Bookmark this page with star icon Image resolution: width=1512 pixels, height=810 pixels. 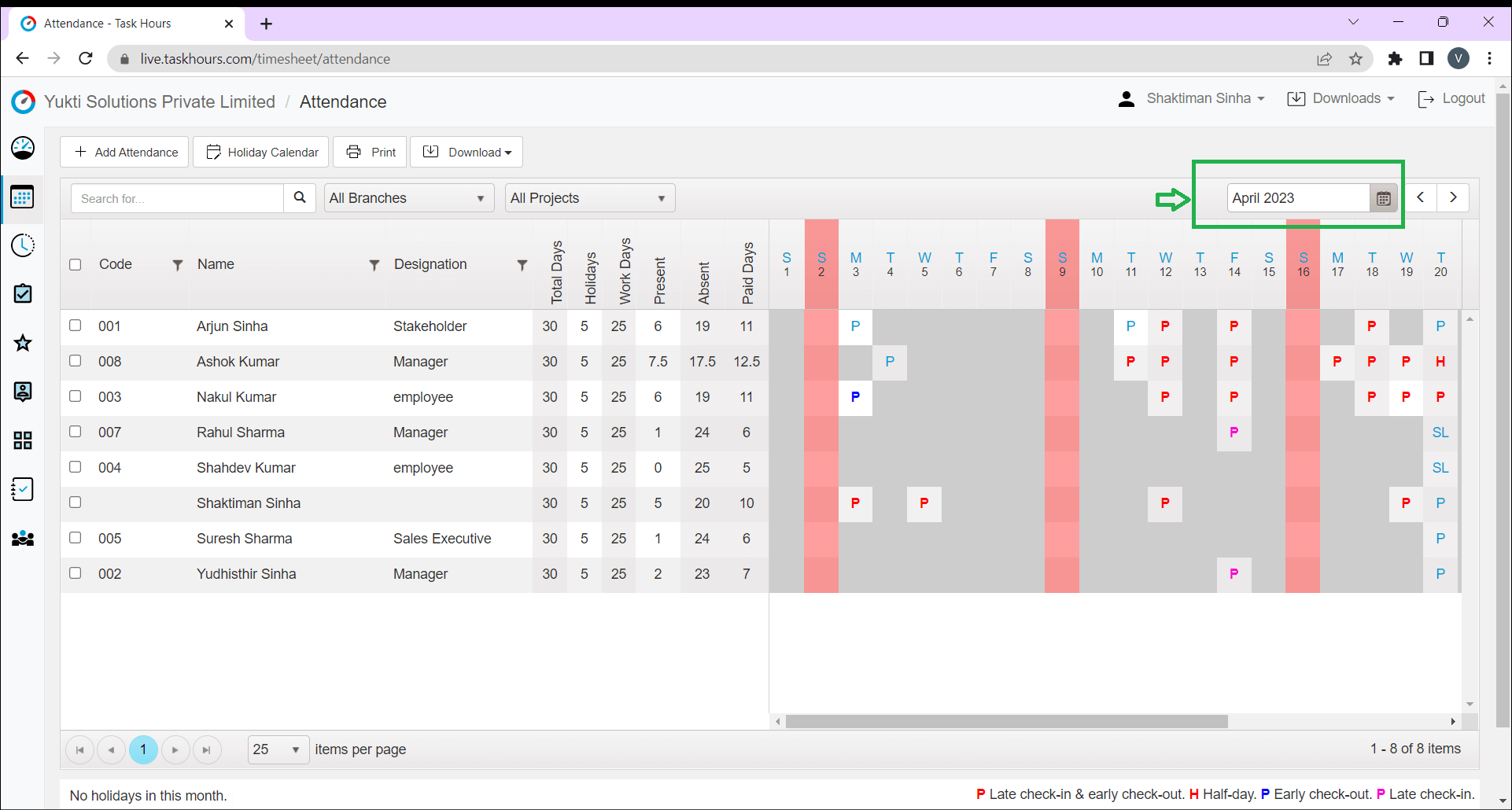point(1355,59)
